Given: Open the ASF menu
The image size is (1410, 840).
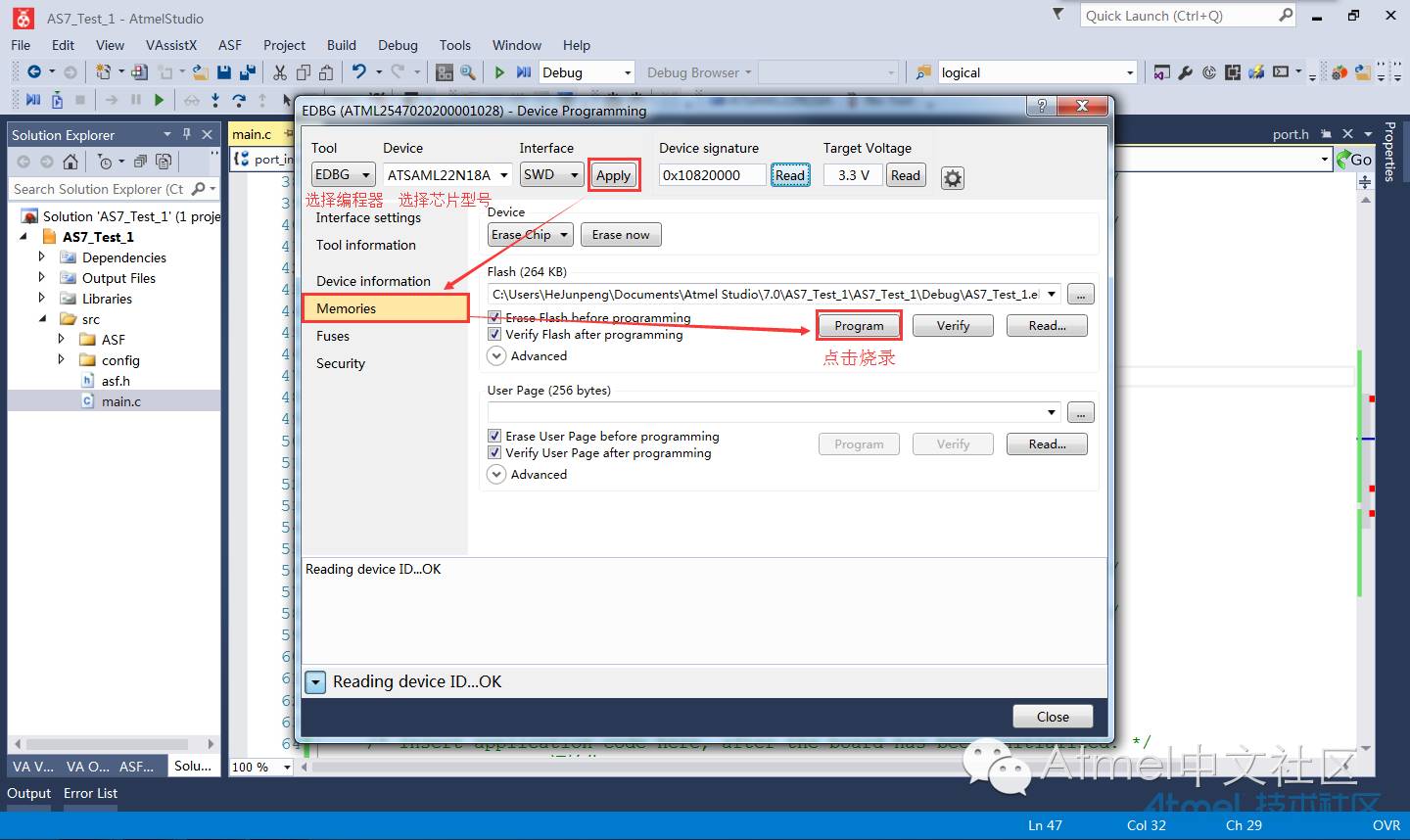Looking at the screenshot, I should pos(229,45).
